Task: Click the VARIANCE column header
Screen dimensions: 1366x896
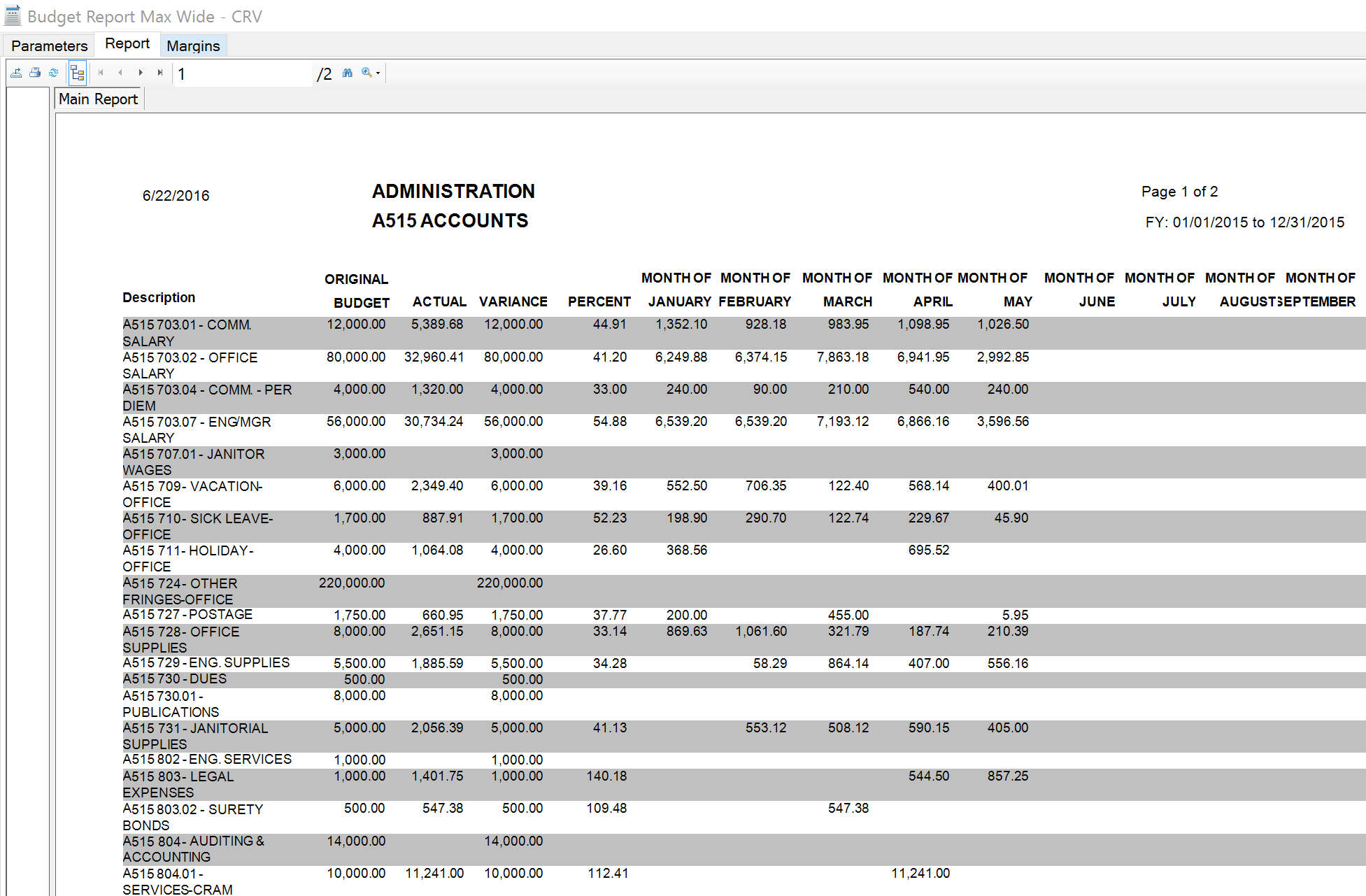Action: (x=513, y=301)
